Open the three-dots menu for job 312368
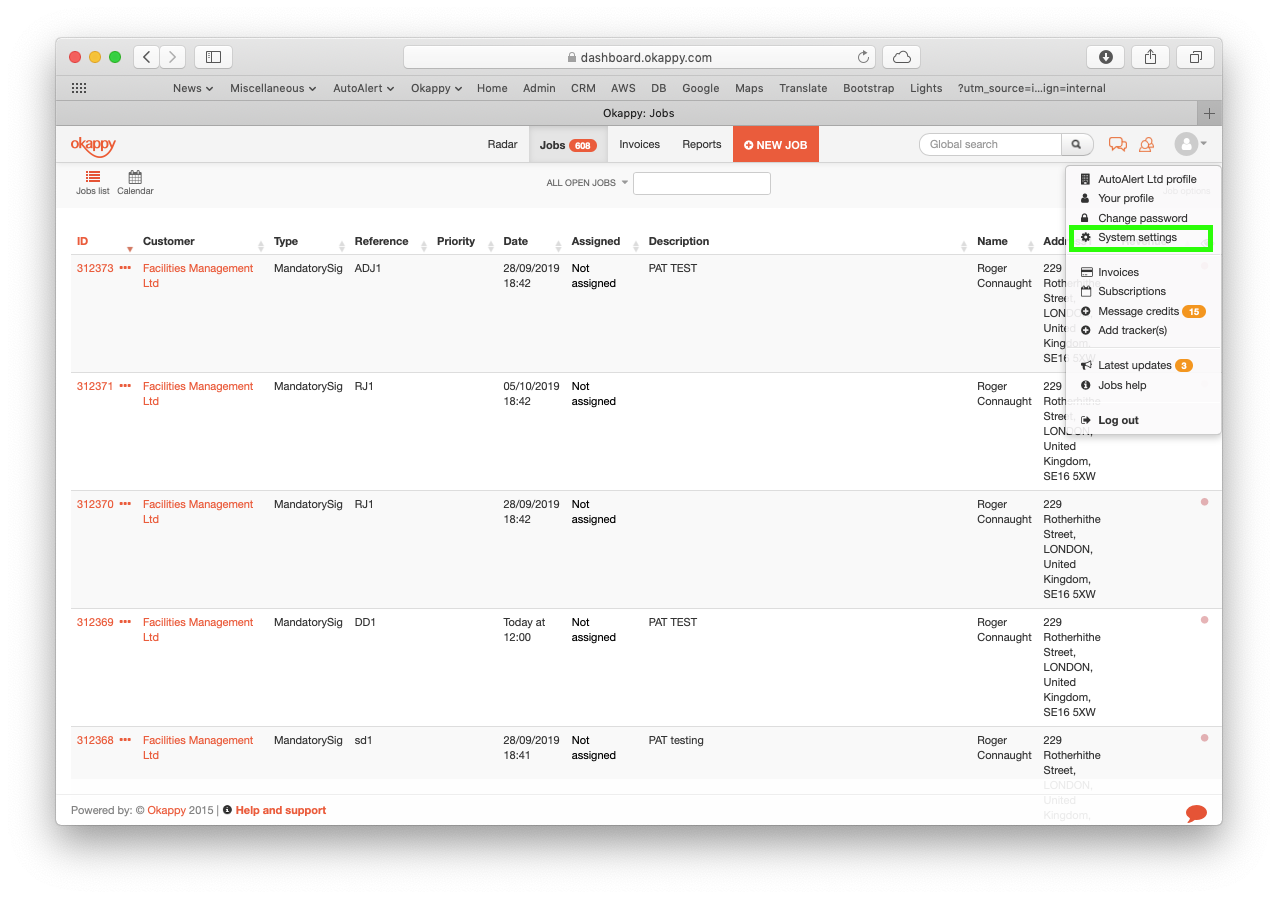 (125, 740)
